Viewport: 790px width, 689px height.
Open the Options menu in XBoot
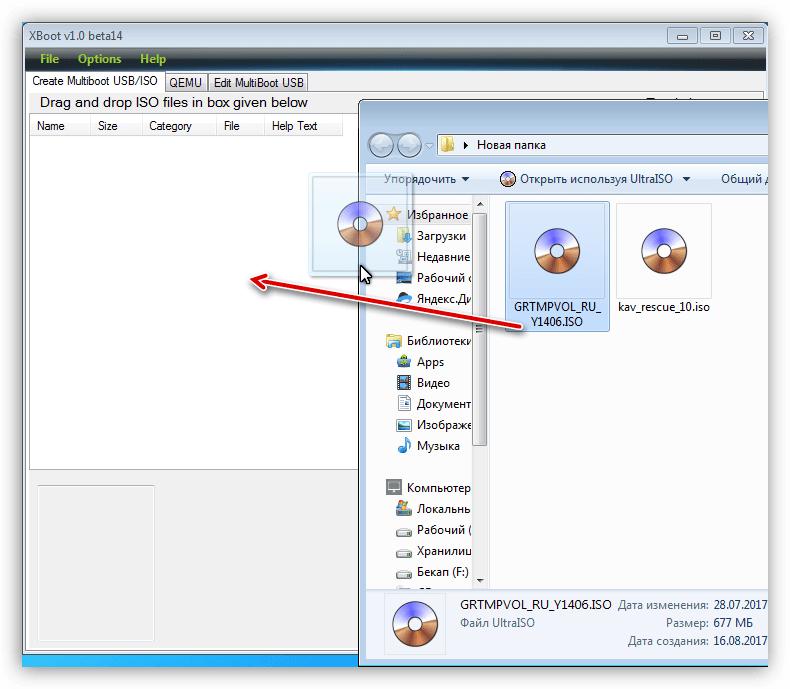[x=99, y=59]
